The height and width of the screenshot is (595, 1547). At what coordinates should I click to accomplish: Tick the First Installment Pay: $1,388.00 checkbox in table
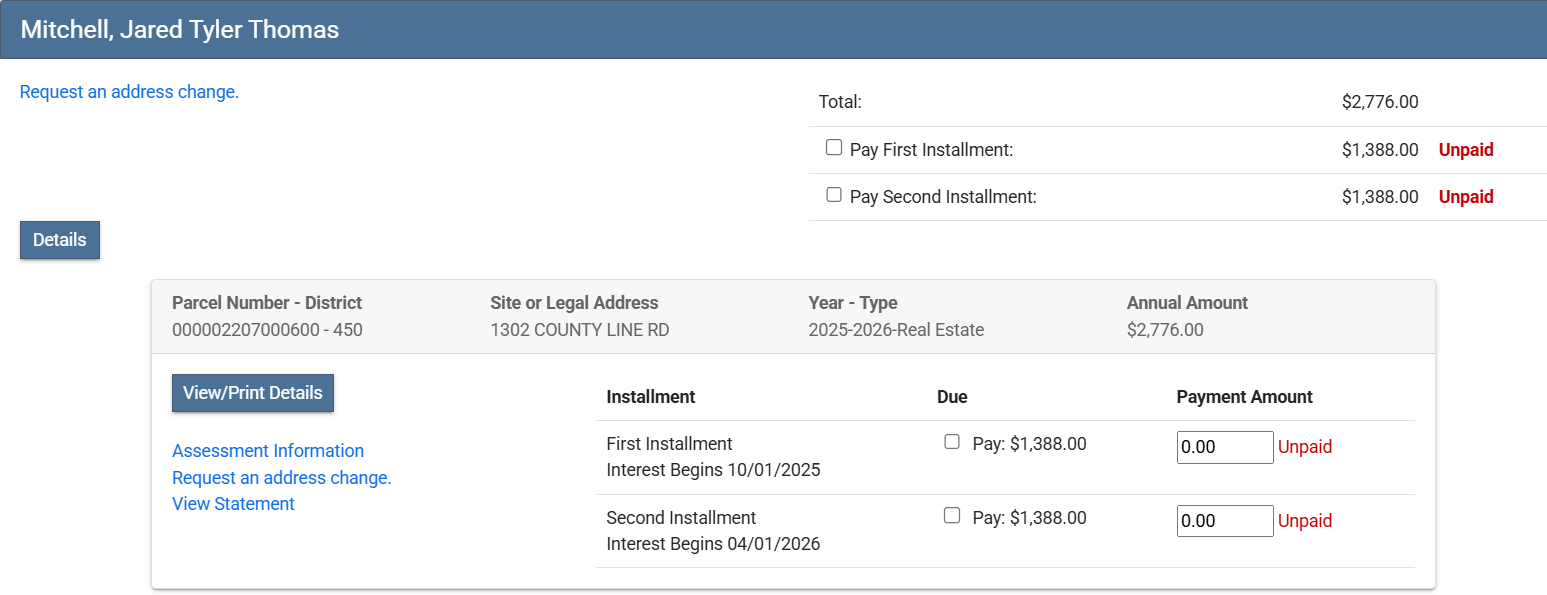pos(952,442)
